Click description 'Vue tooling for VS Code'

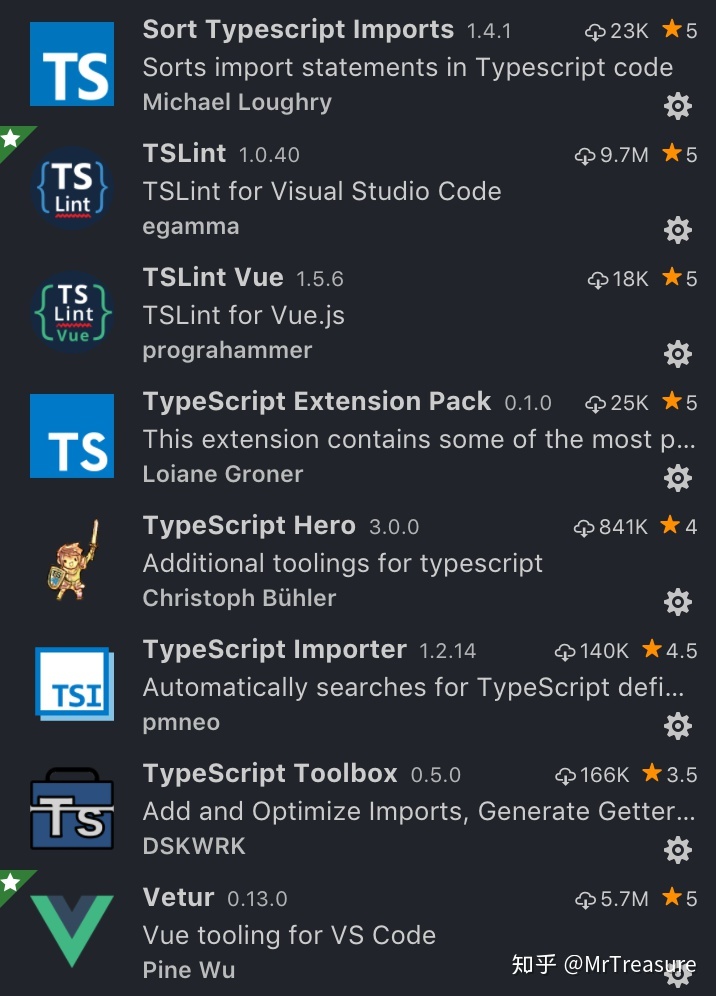pyautogui.click(x=289, y=936)
